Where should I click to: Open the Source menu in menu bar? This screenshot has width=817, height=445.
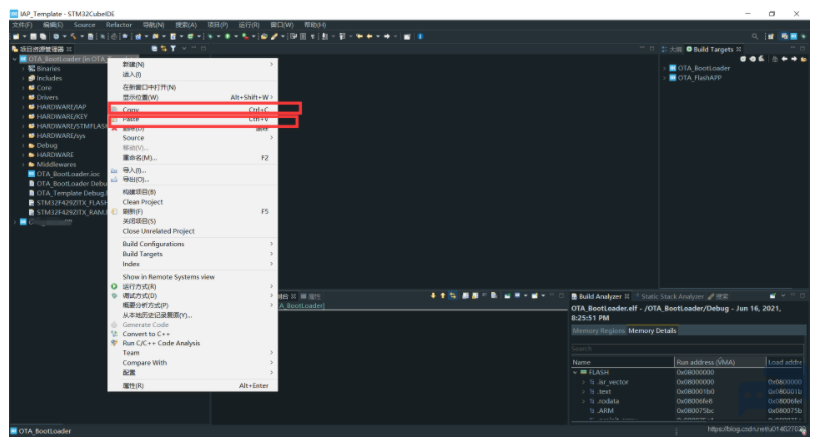pos(84,24)
